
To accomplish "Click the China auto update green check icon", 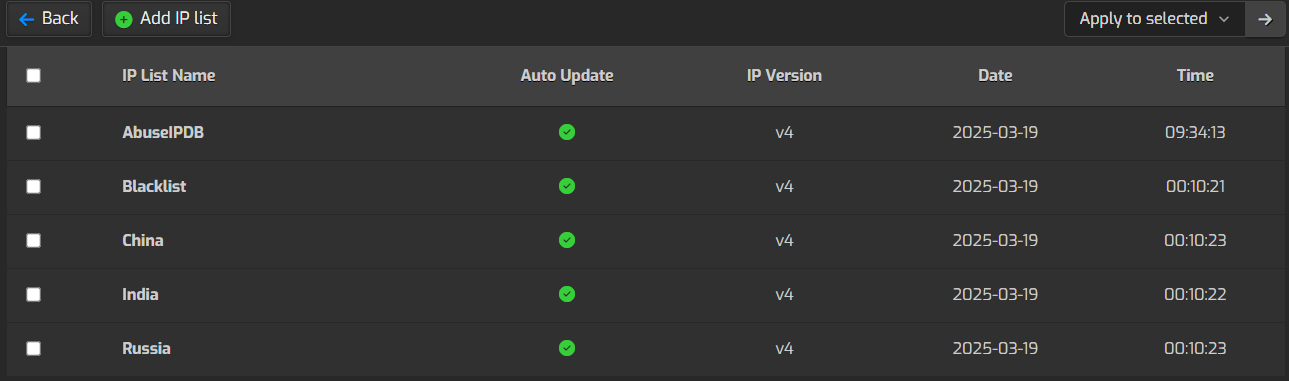I will click(x=567, y=240).
